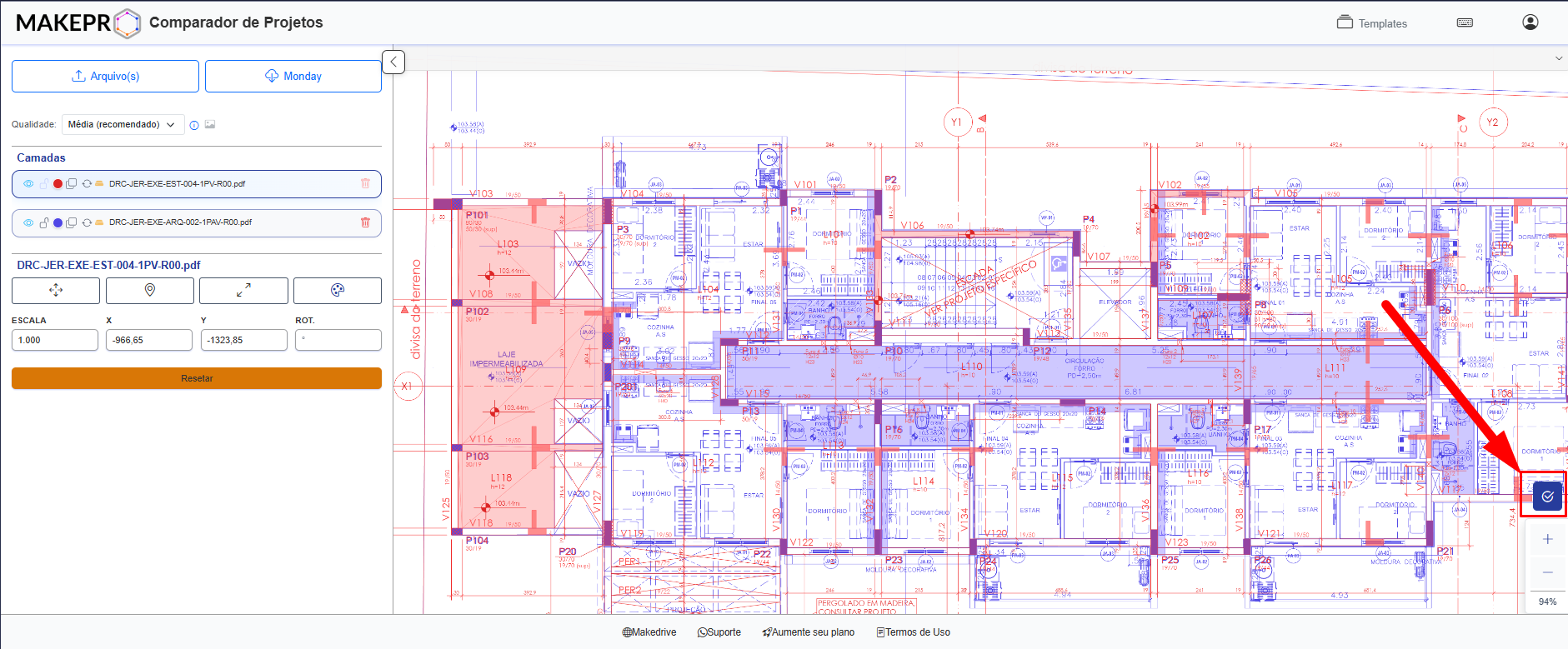Open the Qualidade dropdown

click(123, 125)
